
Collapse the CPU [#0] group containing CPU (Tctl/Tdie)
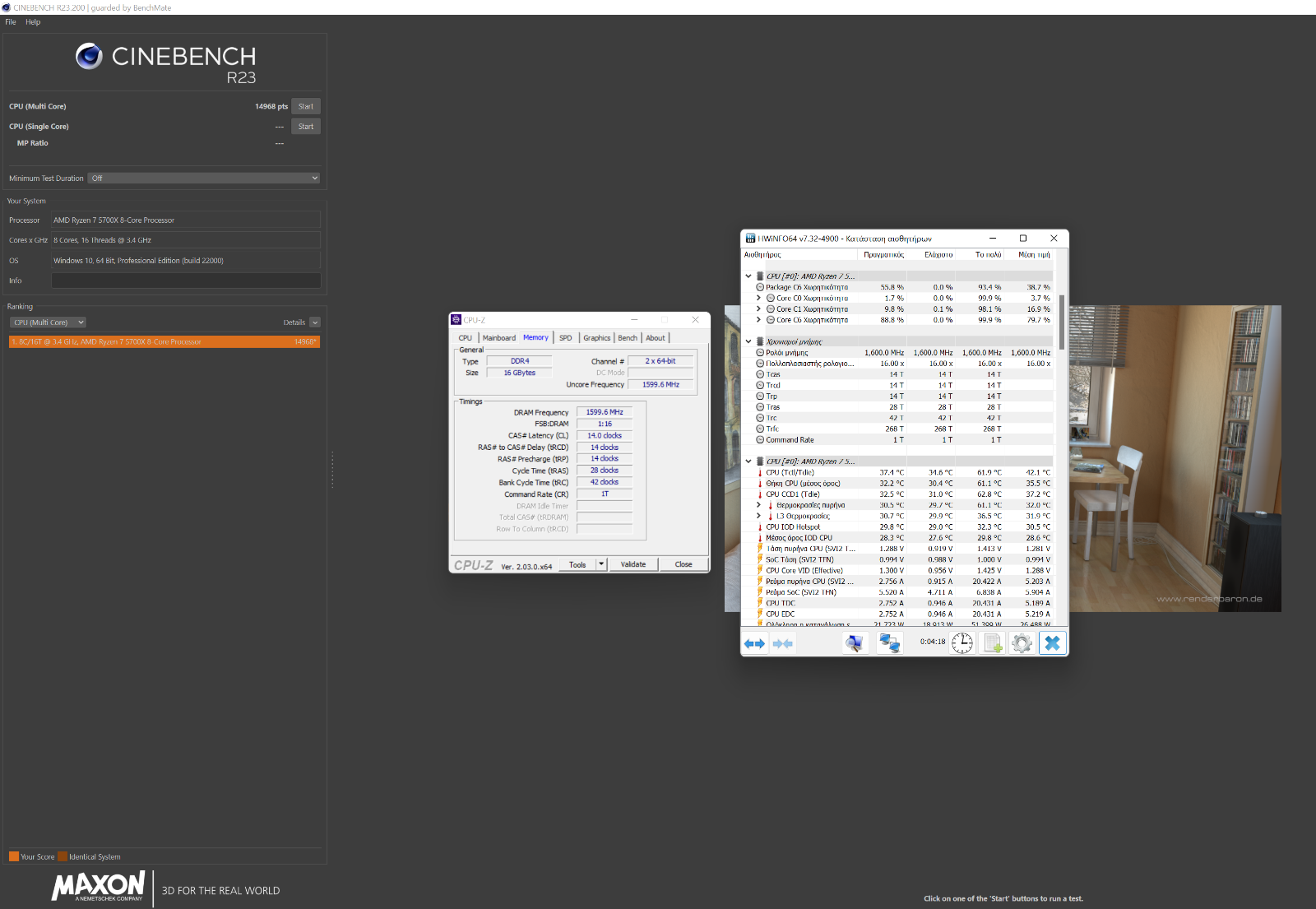tap(748, 461)
